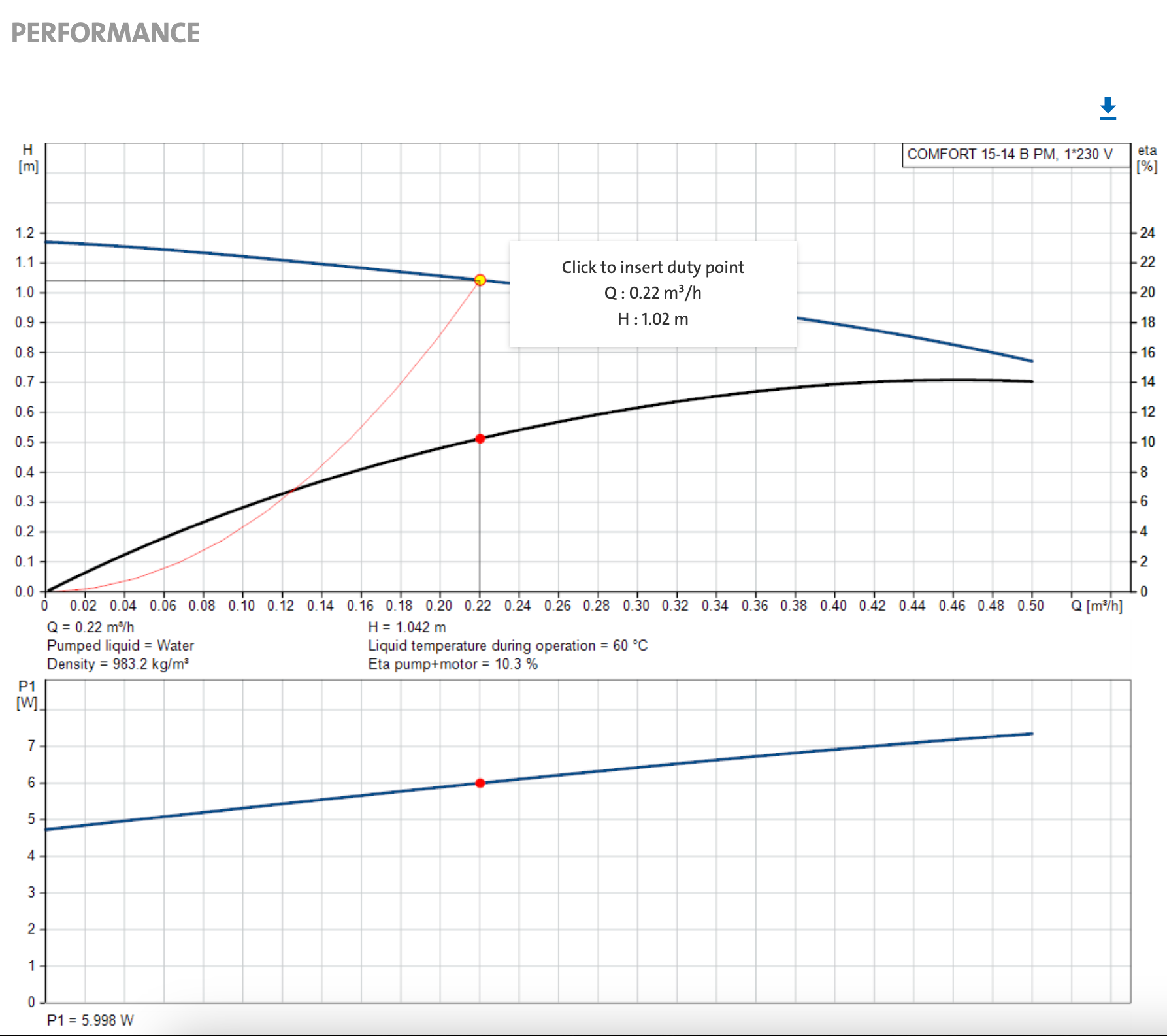
Task: Click the H [m] axis title
Action: (28, 159)
